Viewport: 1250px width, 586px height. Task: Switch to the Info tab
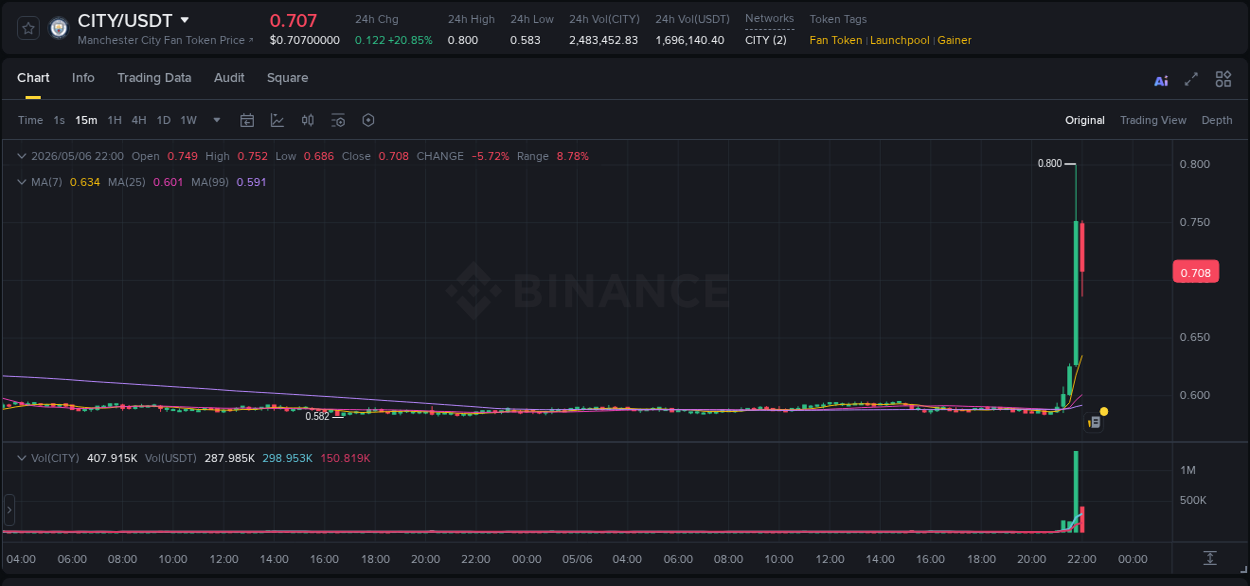pos(83,78)
